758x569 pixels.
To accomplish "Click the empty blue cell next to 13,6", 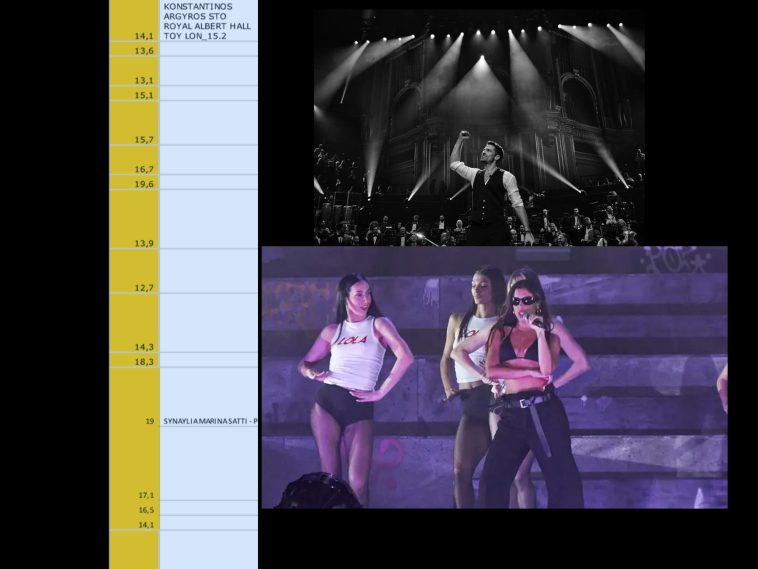I will [208, 50].
